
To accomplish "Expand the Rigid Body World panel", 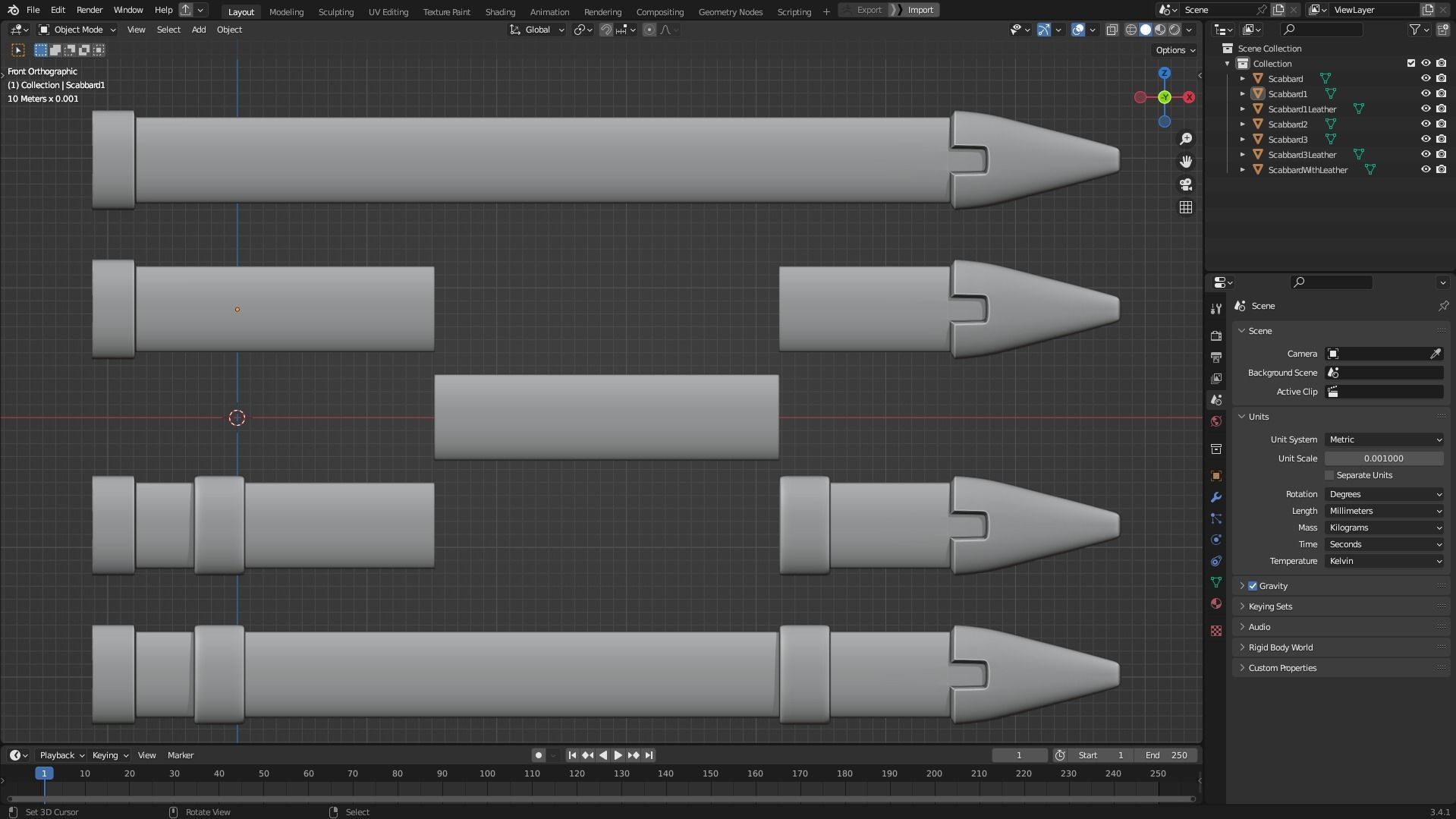I will [x=1341, y=647].
